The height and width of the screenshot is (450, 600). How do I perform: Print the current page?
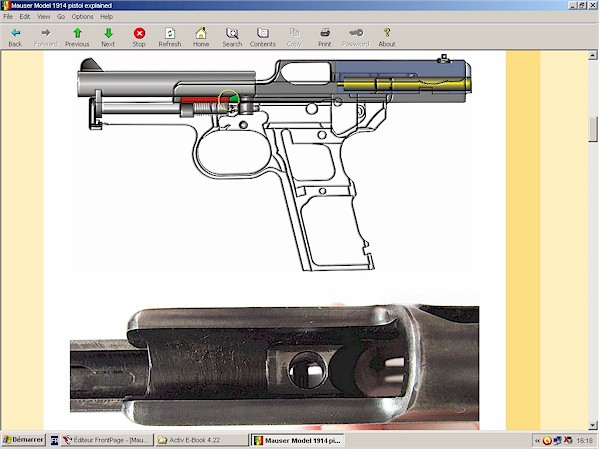pos(325,38)
